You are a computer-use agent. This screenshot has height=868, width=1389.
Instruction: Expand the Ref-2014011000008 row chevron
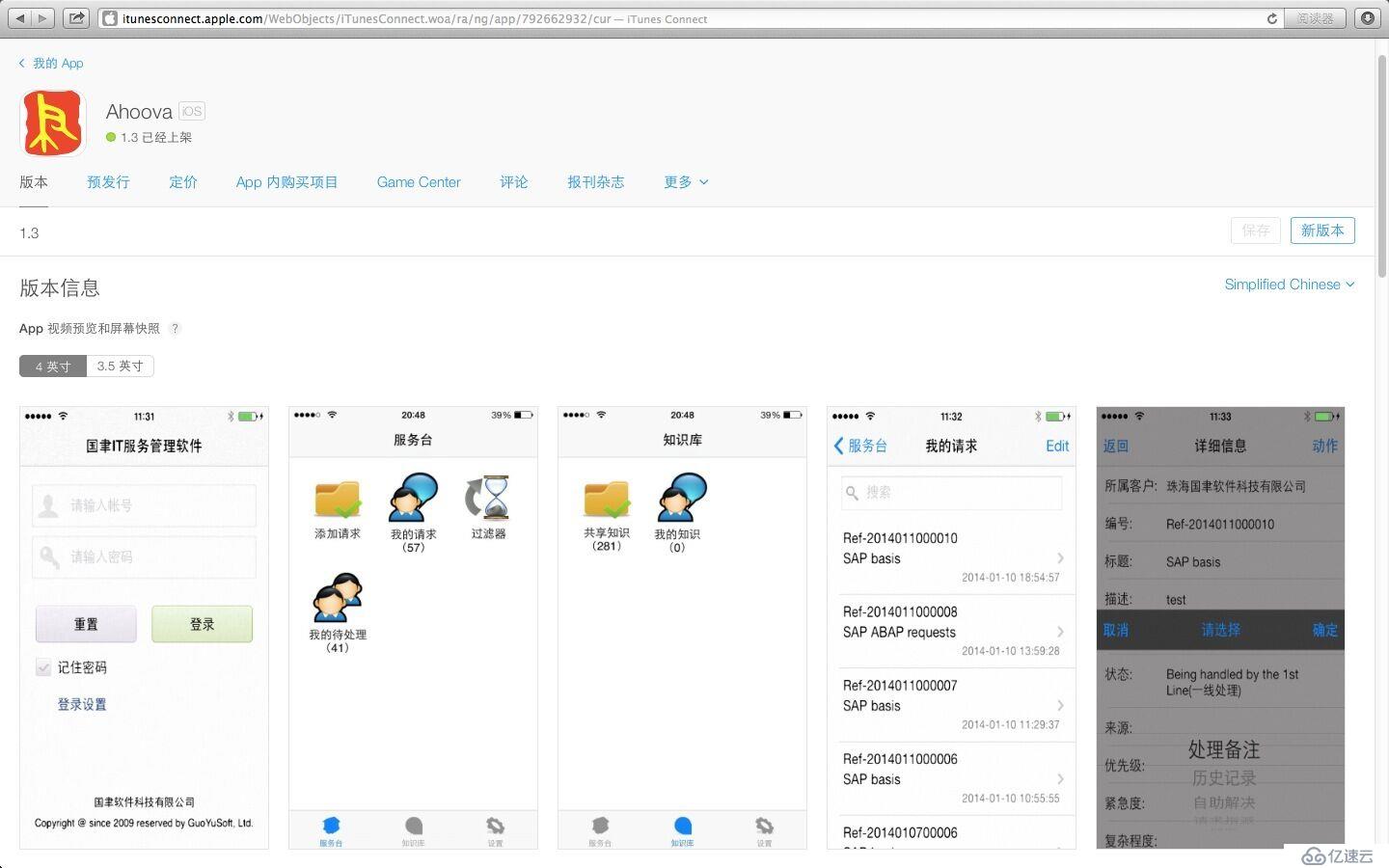[x=1060, y=632]
